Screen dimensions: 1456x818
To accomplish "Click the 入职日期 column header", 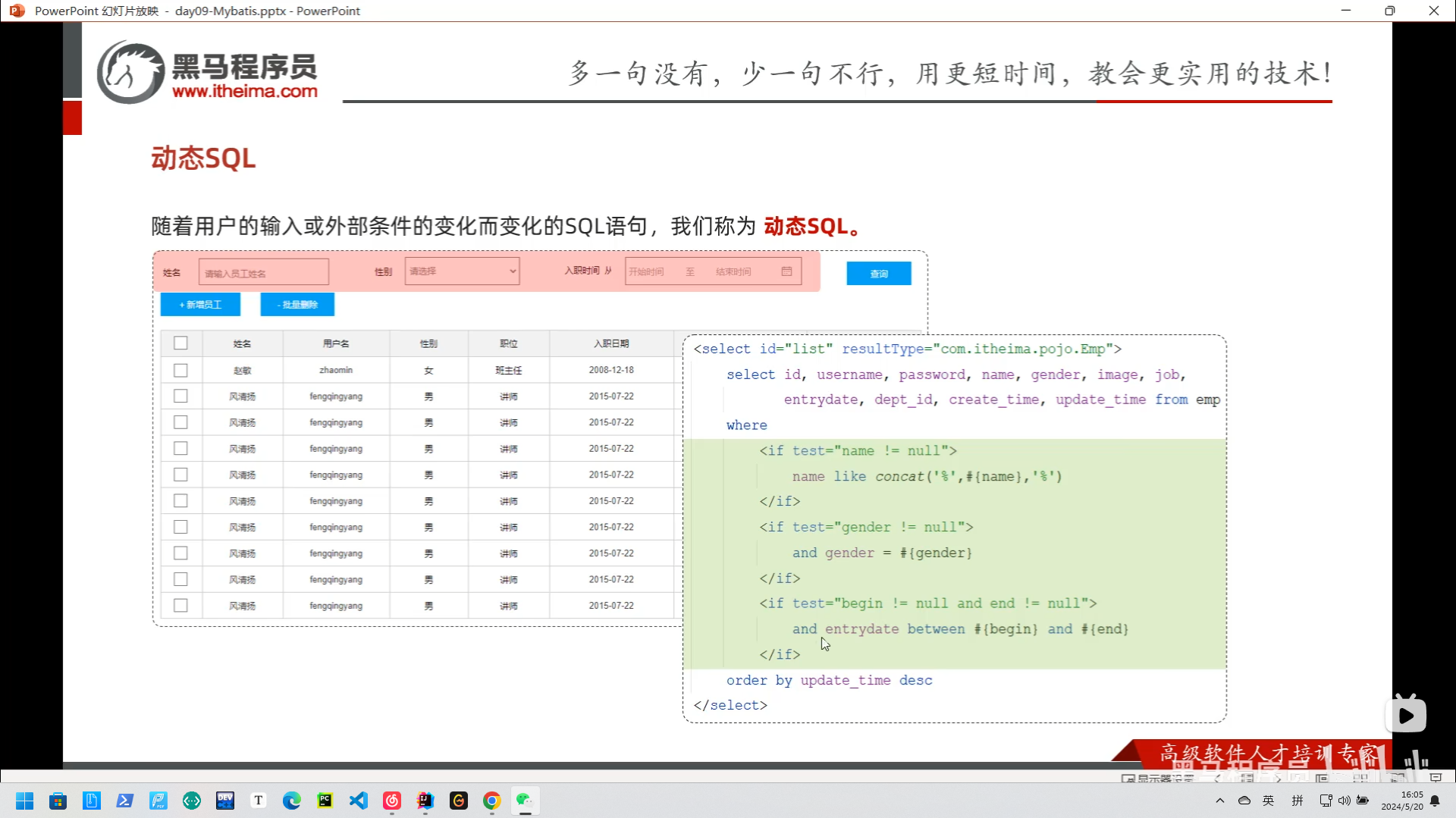I will [611, 343].
